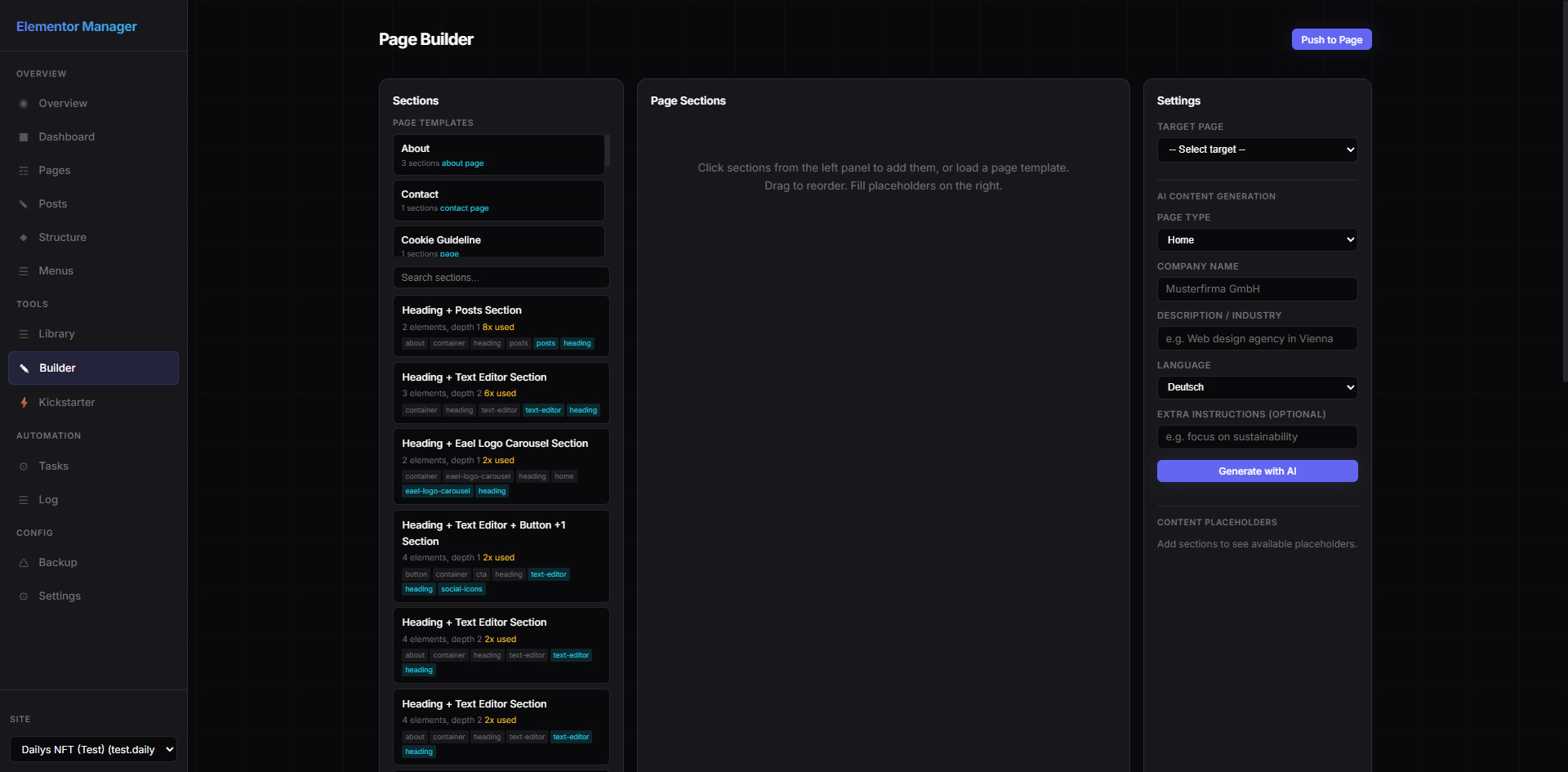Click Generate with AI button
Screen dimensions: 1568x772
coord(1257,471)
